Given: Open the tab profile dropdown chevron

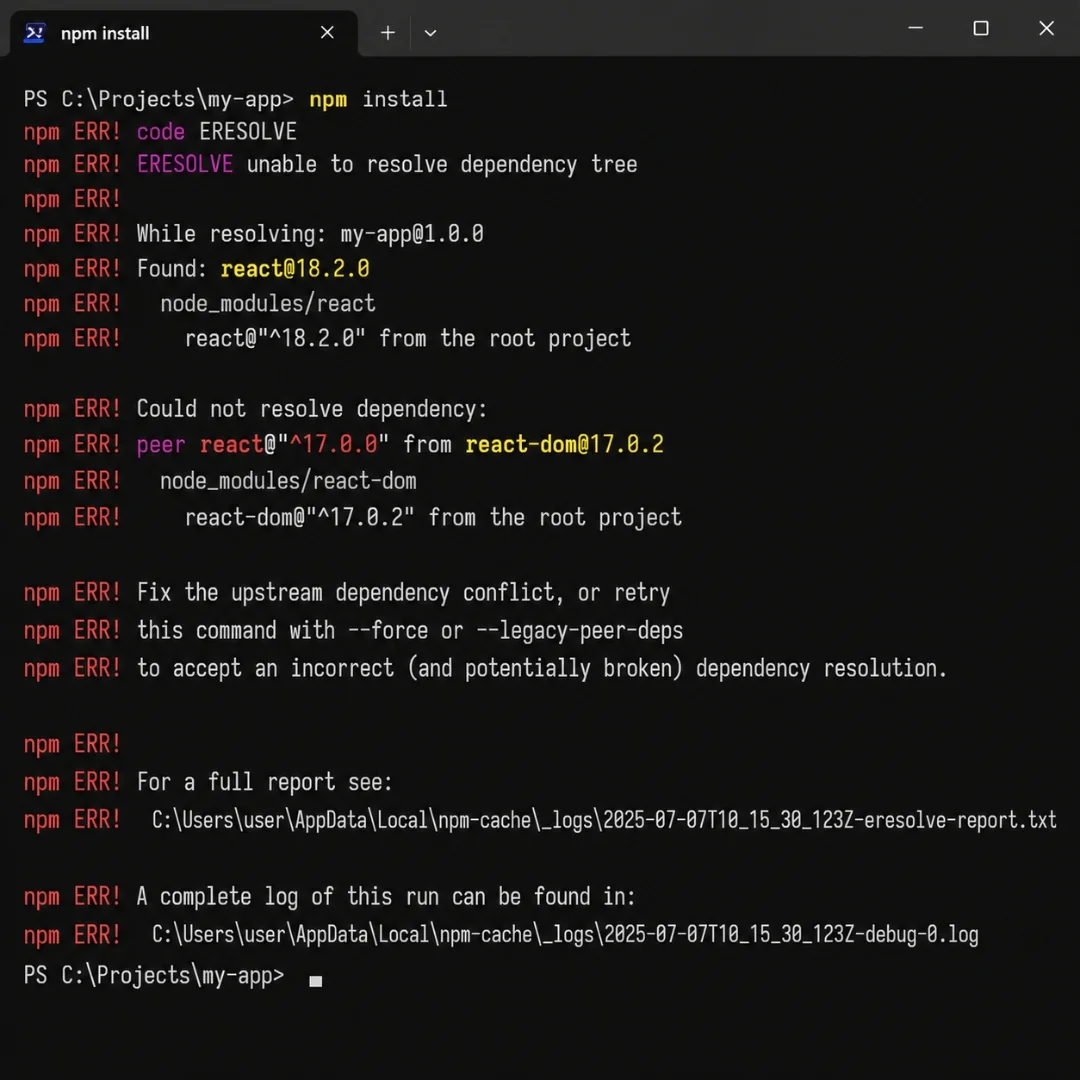Looking at the screenshot, I should click(430, 33).
